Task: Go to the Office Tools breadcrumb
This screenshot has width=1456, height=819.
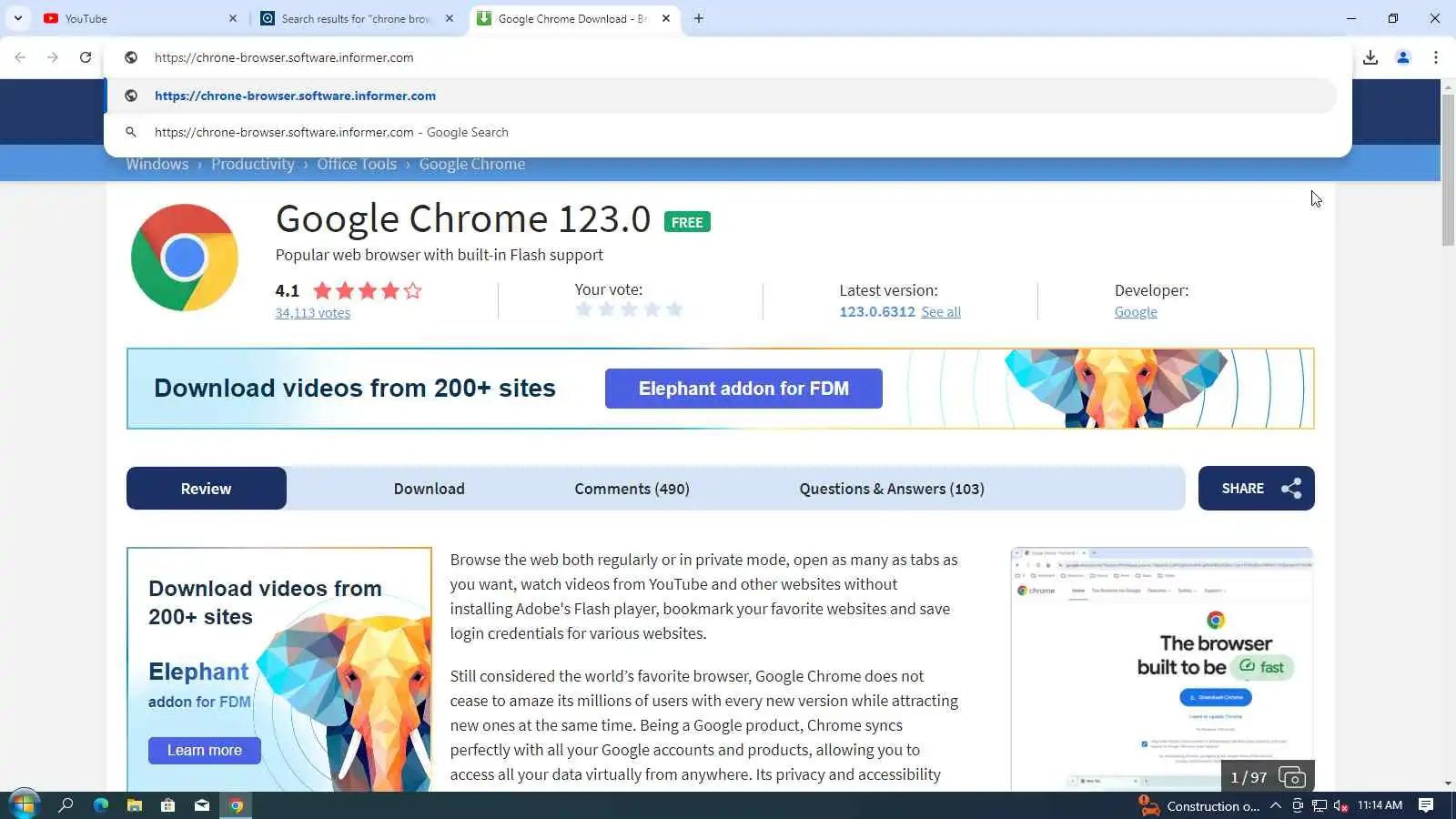Action: (357, 164)
